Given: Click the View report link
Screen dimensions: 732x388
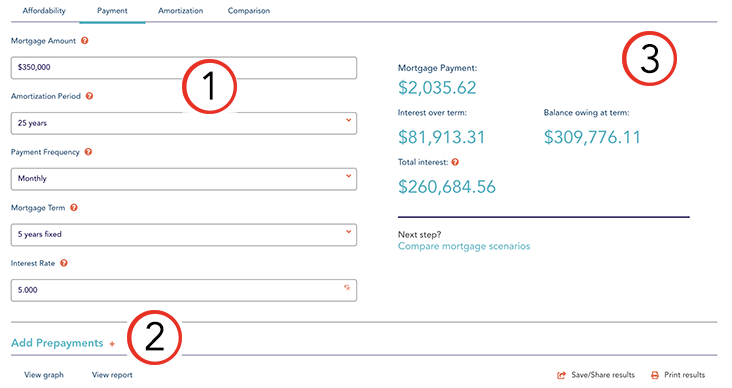Looking at the screenshot, I should [x=112, y=375].
